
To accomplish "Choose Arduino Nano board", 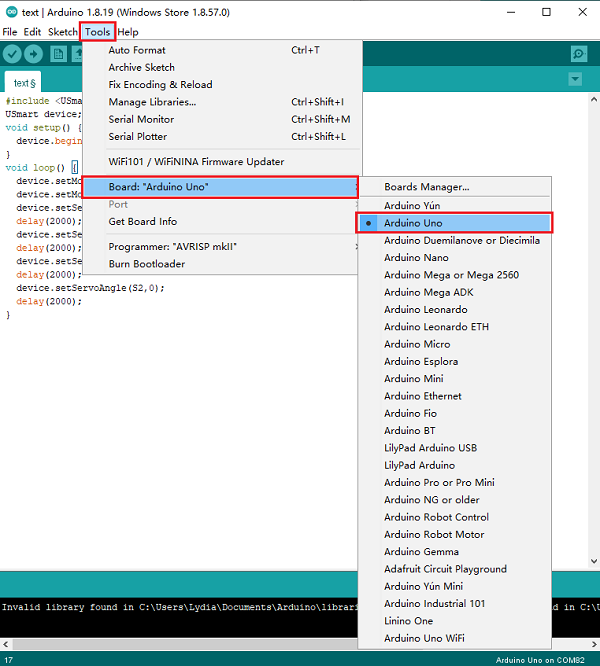I will [454, 258].
